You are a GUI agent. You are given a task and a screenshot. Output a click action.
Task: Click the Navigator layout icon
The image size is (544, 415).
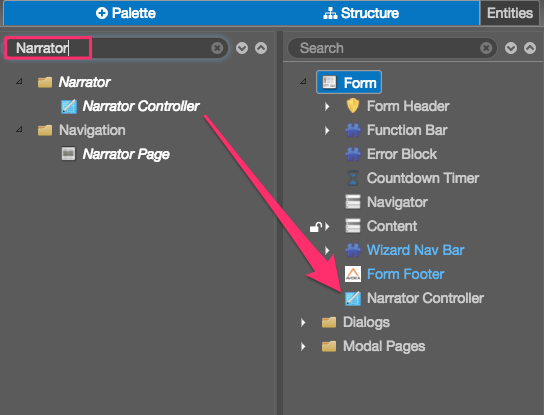pyautogui.click(x=353, y=202)
